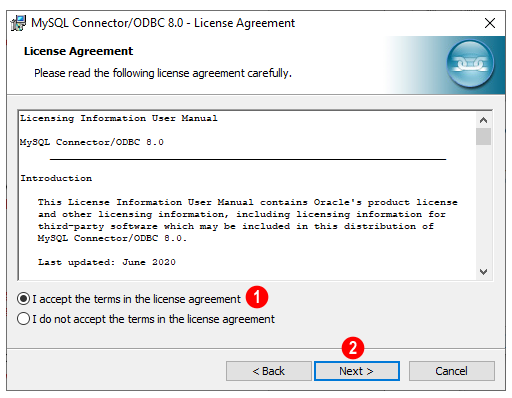This screenshot has height=398, width=512.
Task: Click the license scrollbar thumb
Action: (x=483, y=137)
